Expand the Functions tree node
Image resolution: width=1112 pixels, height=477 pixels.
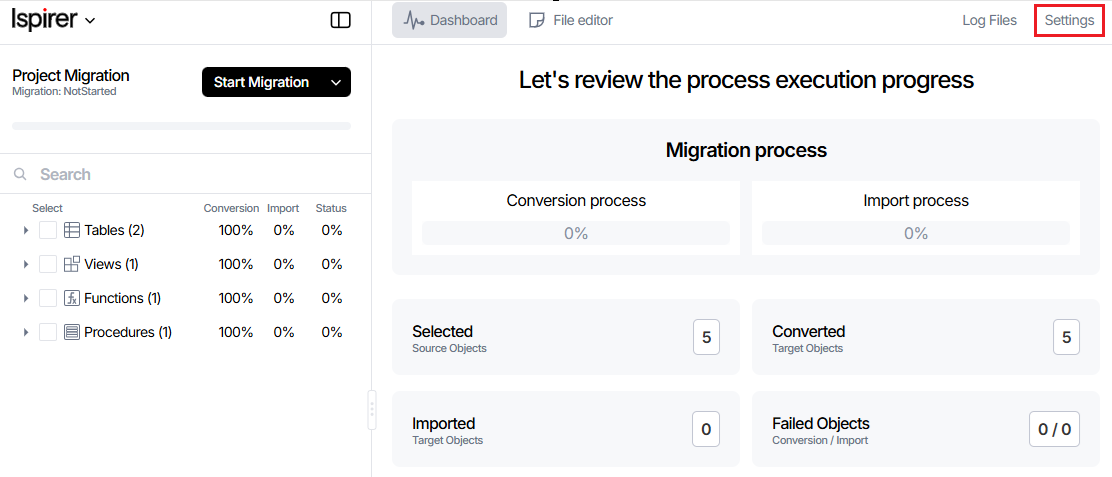point(26,298)
